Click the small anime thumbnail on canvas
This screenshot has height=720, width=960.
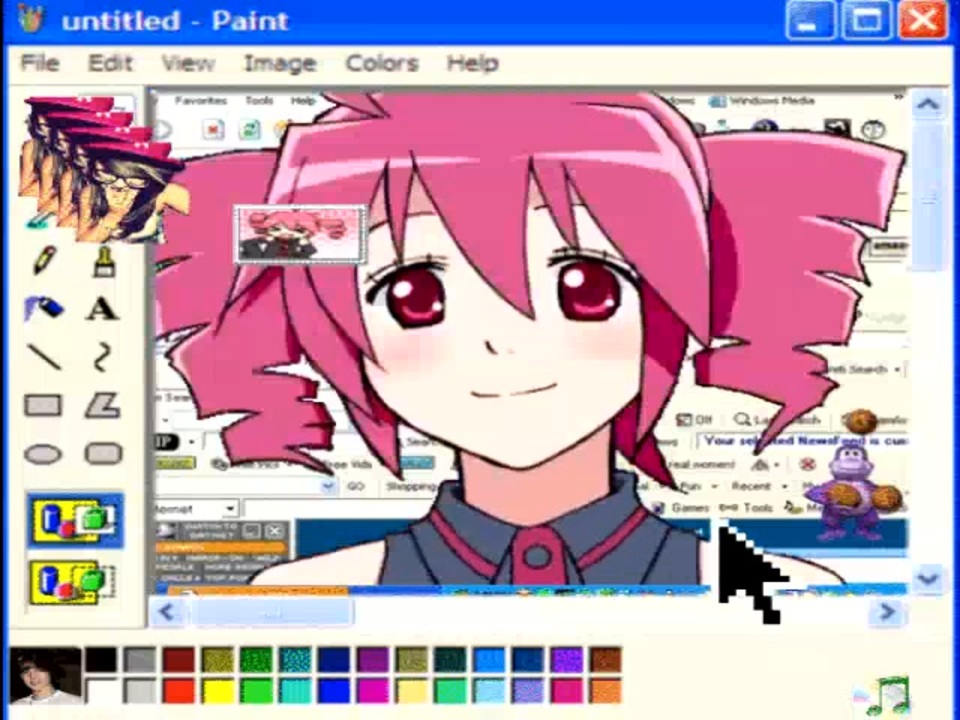pos(300,234)
